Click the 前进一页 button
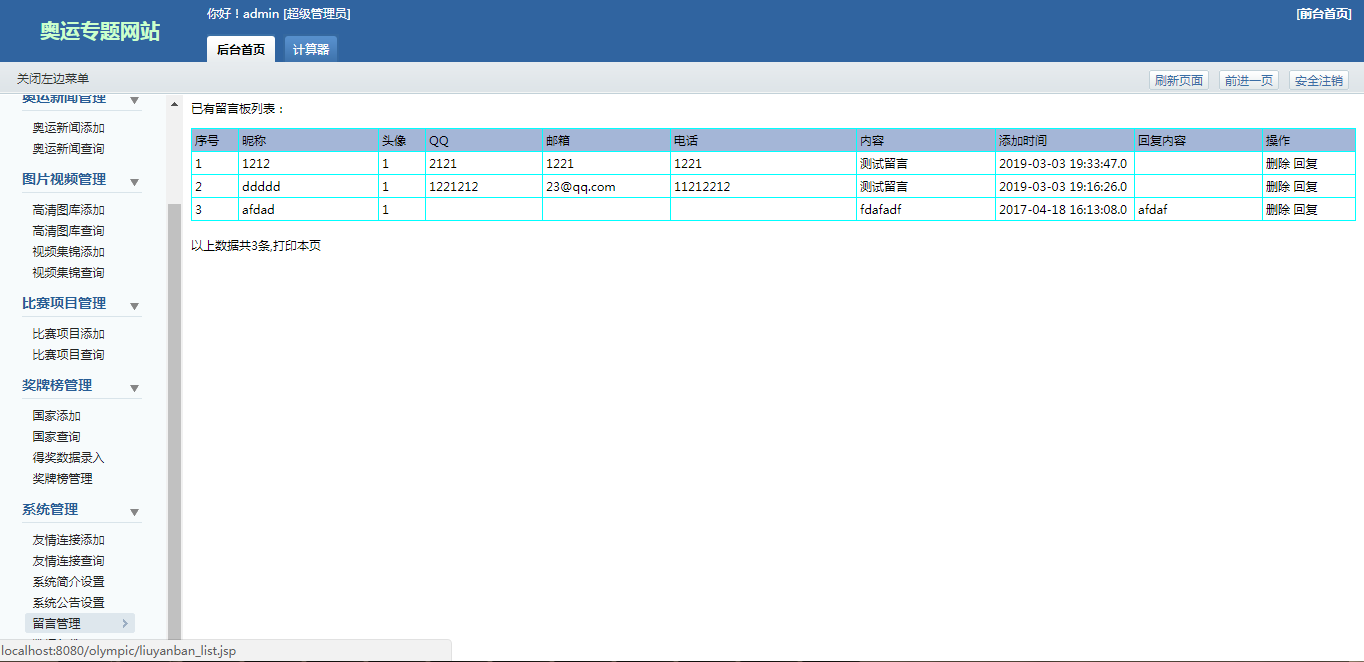Viewport: 1364px width, 662px height. 1249,81
